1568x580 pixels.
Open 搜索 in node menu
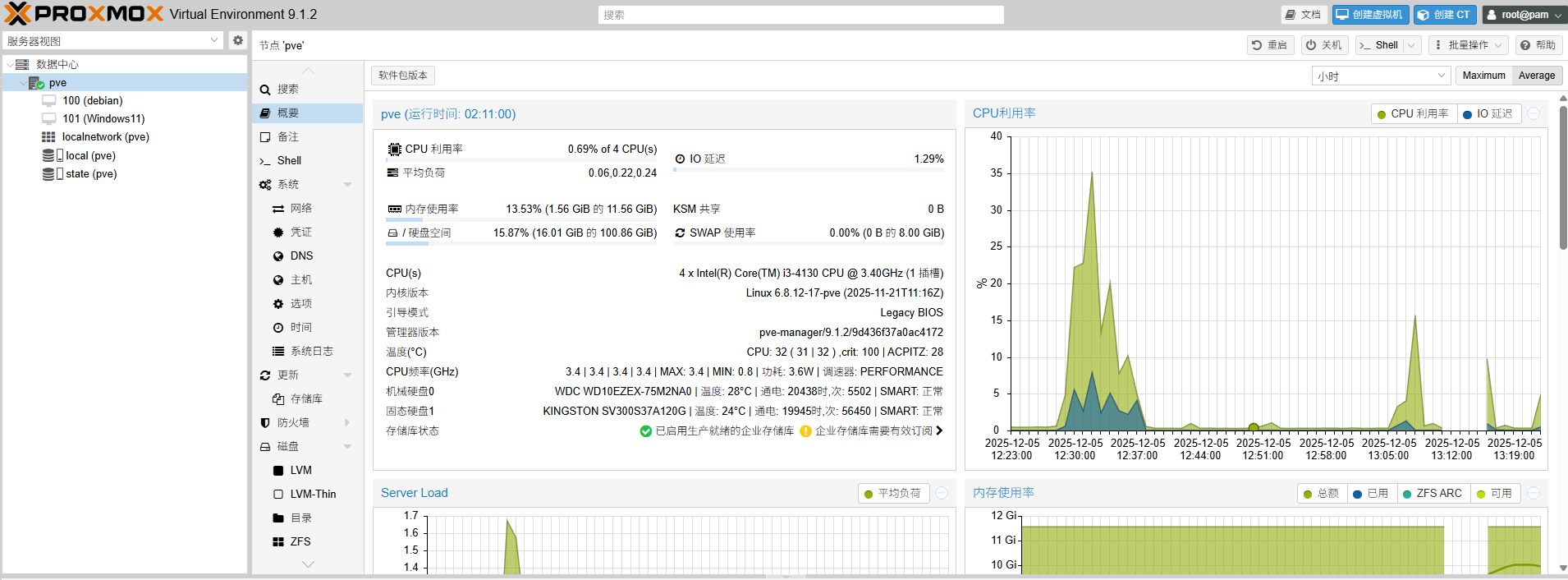pos(308,89)
